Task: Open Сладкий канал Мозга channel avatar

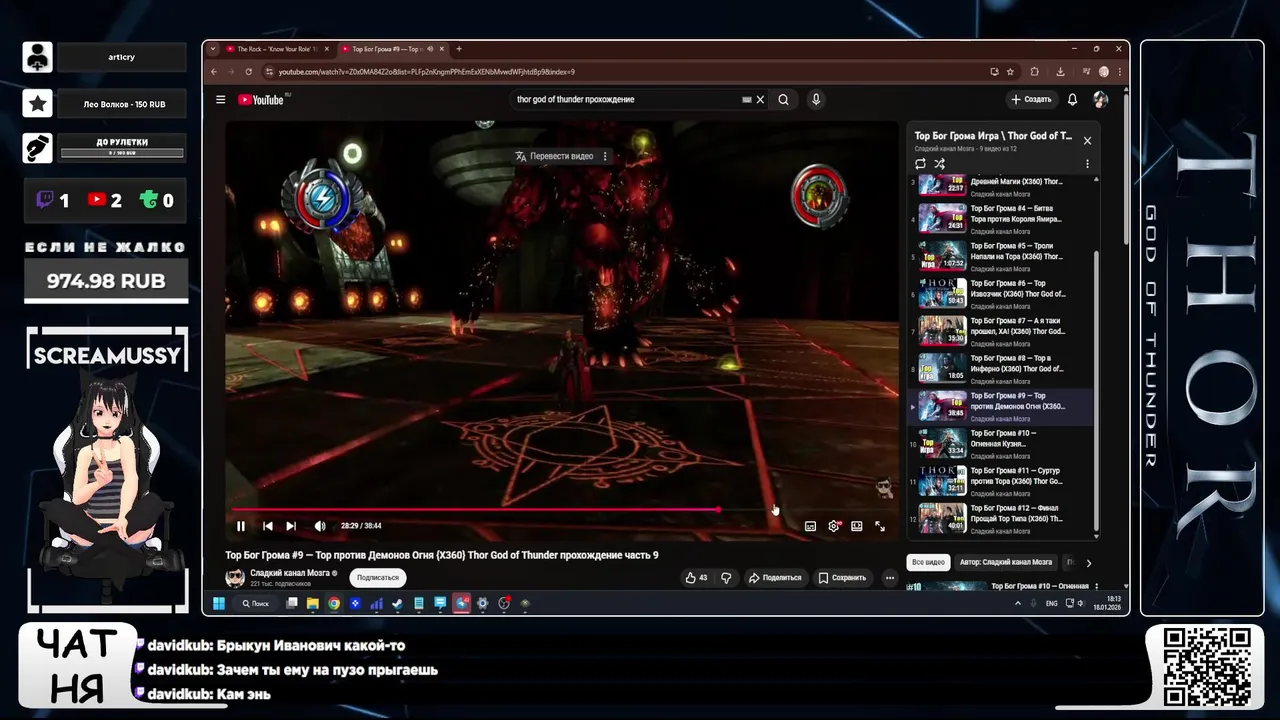Action: (235, 578)
